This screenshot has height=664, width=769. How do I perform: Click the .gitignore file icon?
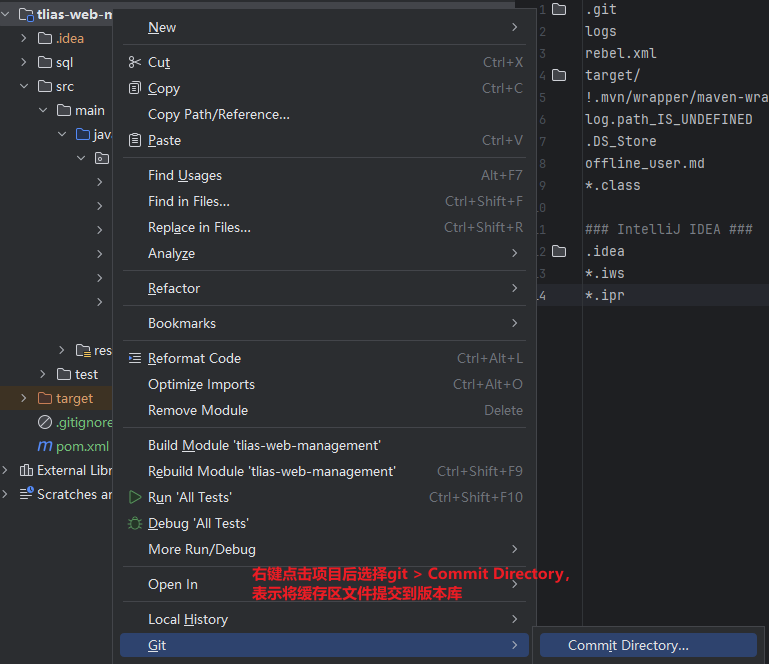tap(45, 422)
